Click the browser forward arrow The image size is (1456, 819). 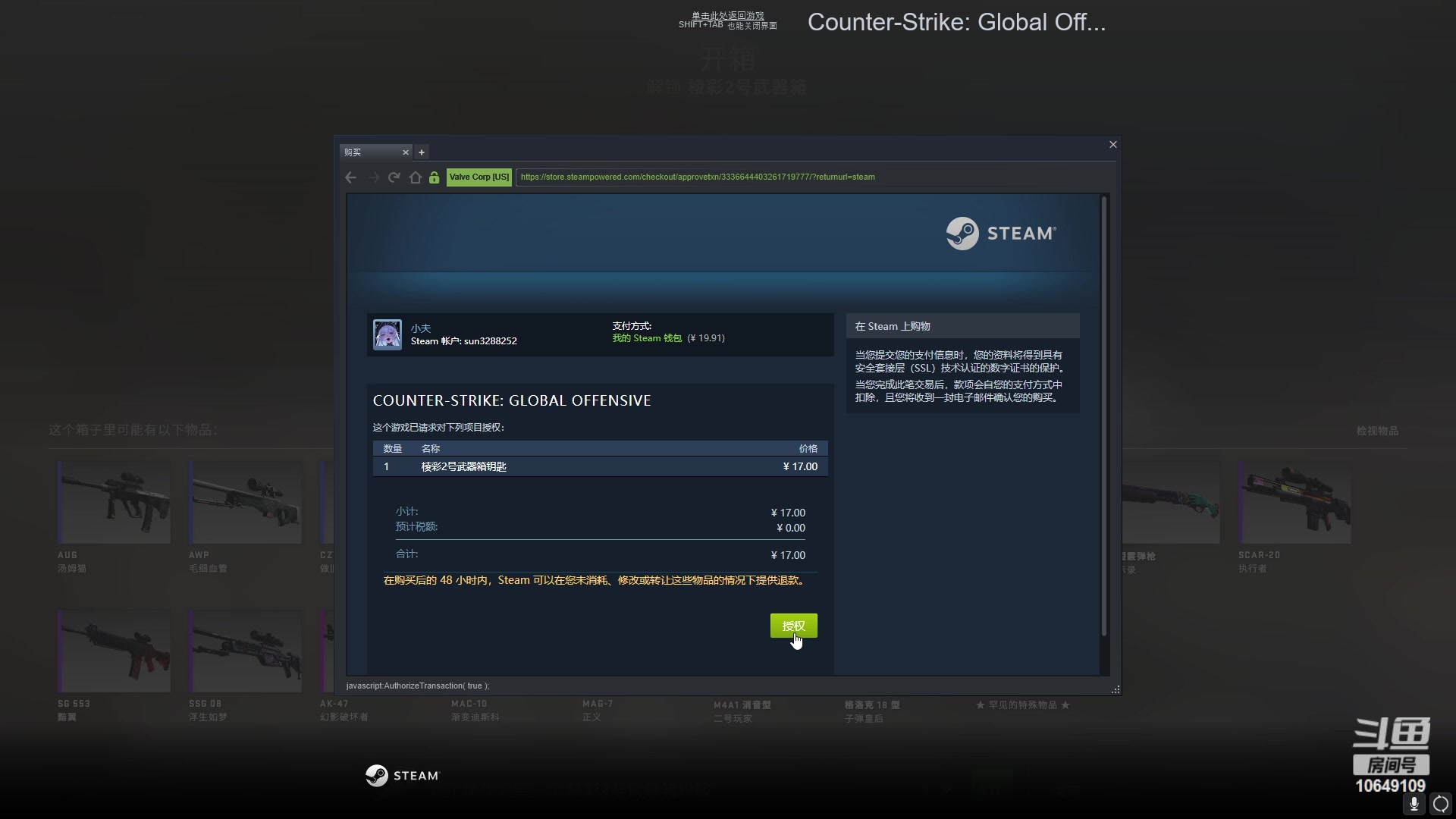pos(373,177)
